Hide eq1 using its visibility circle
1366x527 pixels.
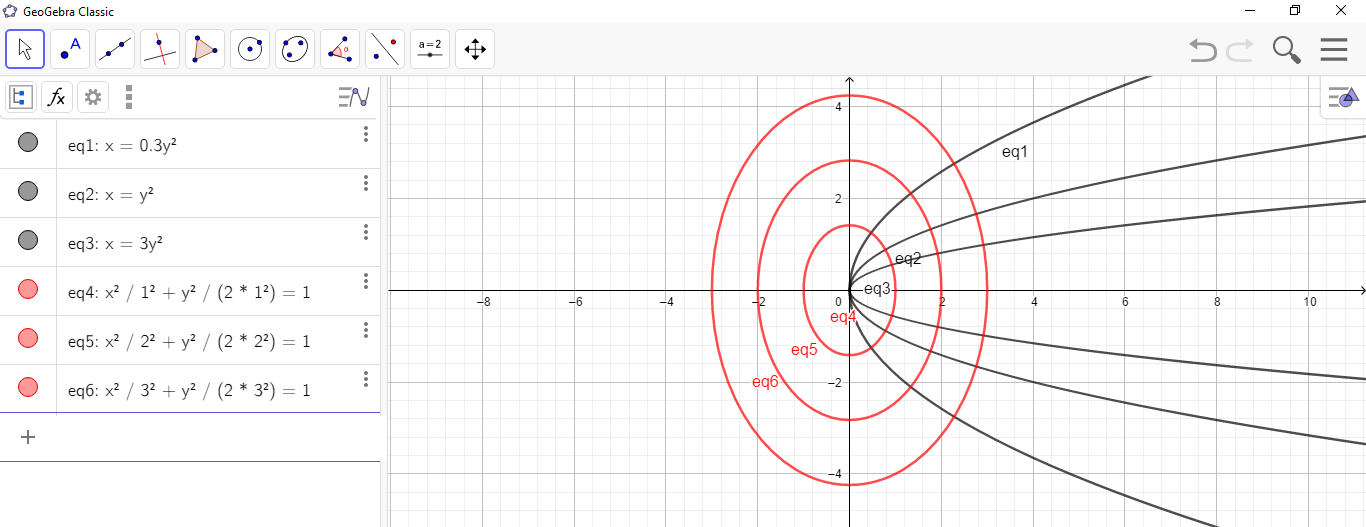28,143
